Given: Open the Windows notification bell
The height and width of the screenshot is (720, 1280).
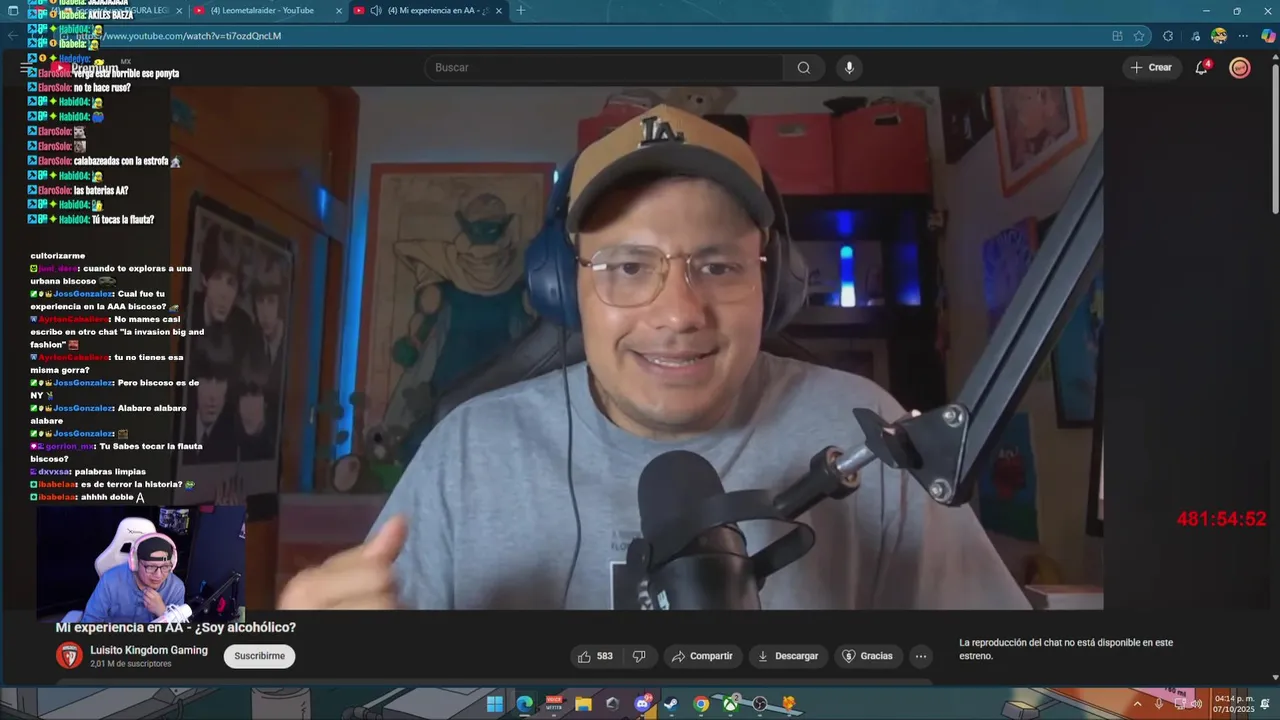Looking at the screenshot, I should (1264, 704).
